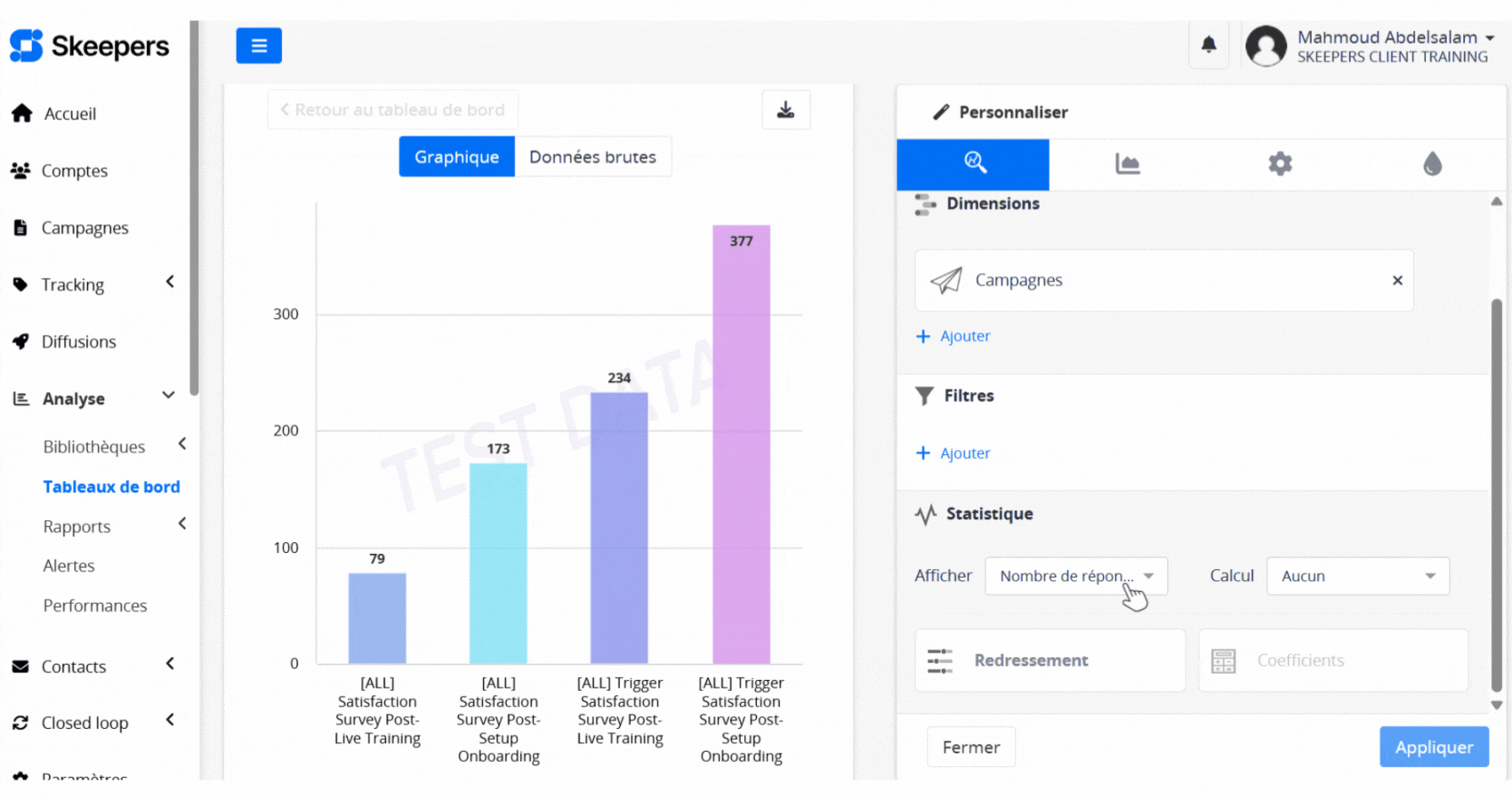Switch to Données brutes view
1512x800 pixels.
coord(592,156)
